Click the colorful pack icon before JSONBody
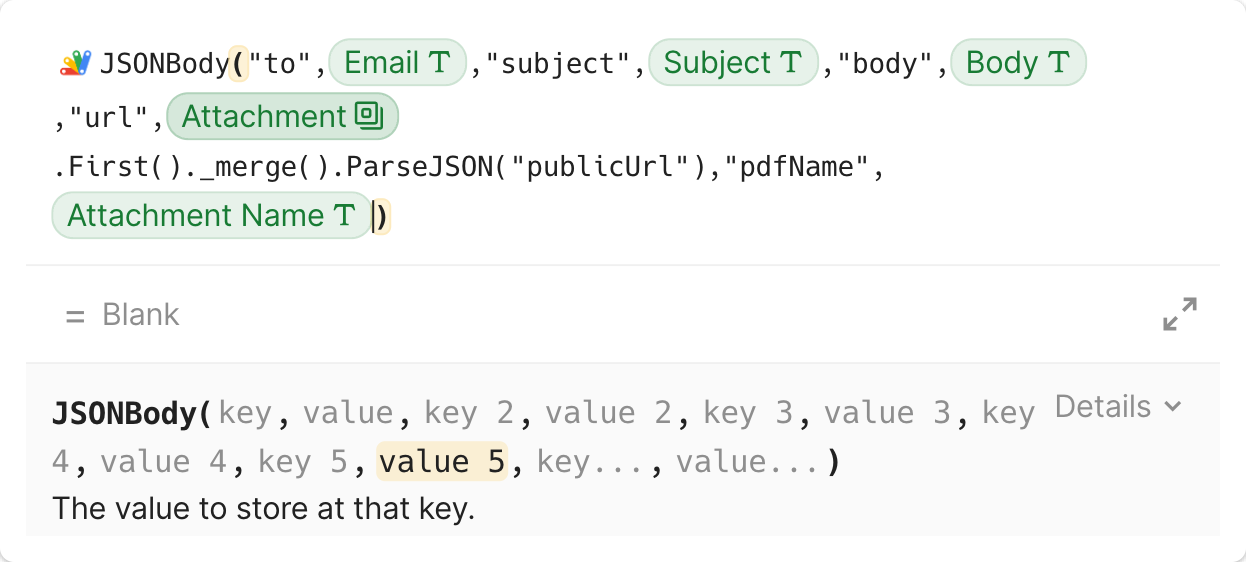This screenshot has width=1246, height=562. coord(76,63)
